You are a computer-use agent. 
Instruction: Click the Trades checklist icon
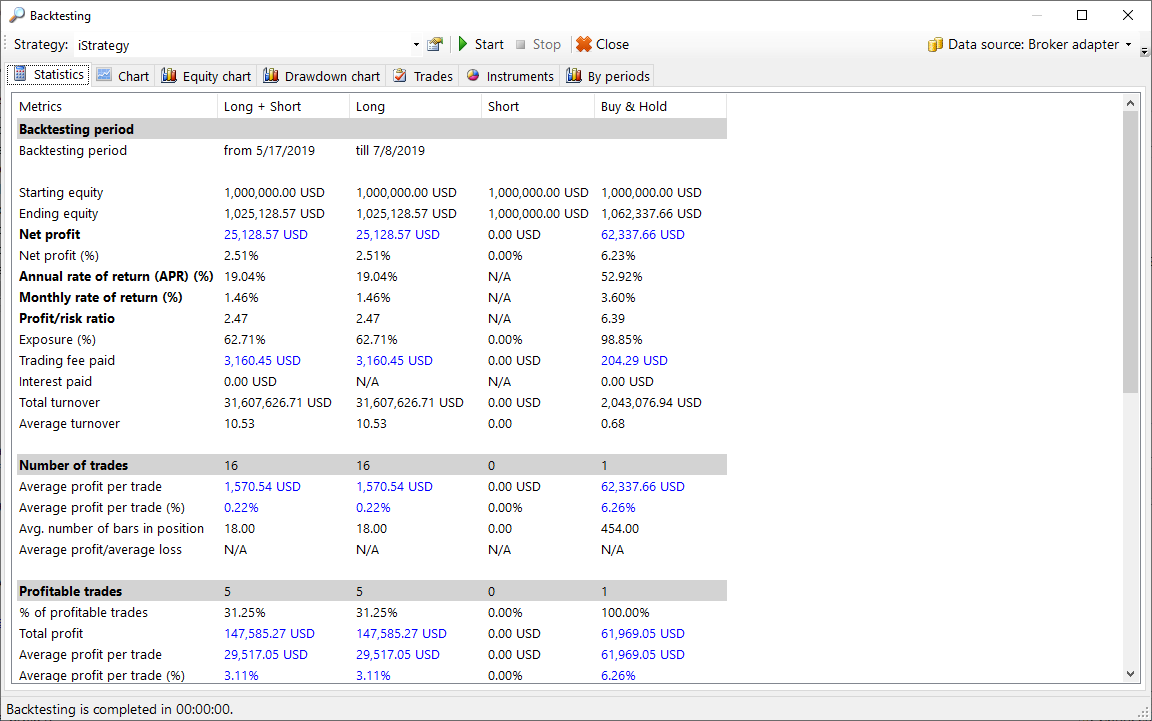[x=400, y=76]
